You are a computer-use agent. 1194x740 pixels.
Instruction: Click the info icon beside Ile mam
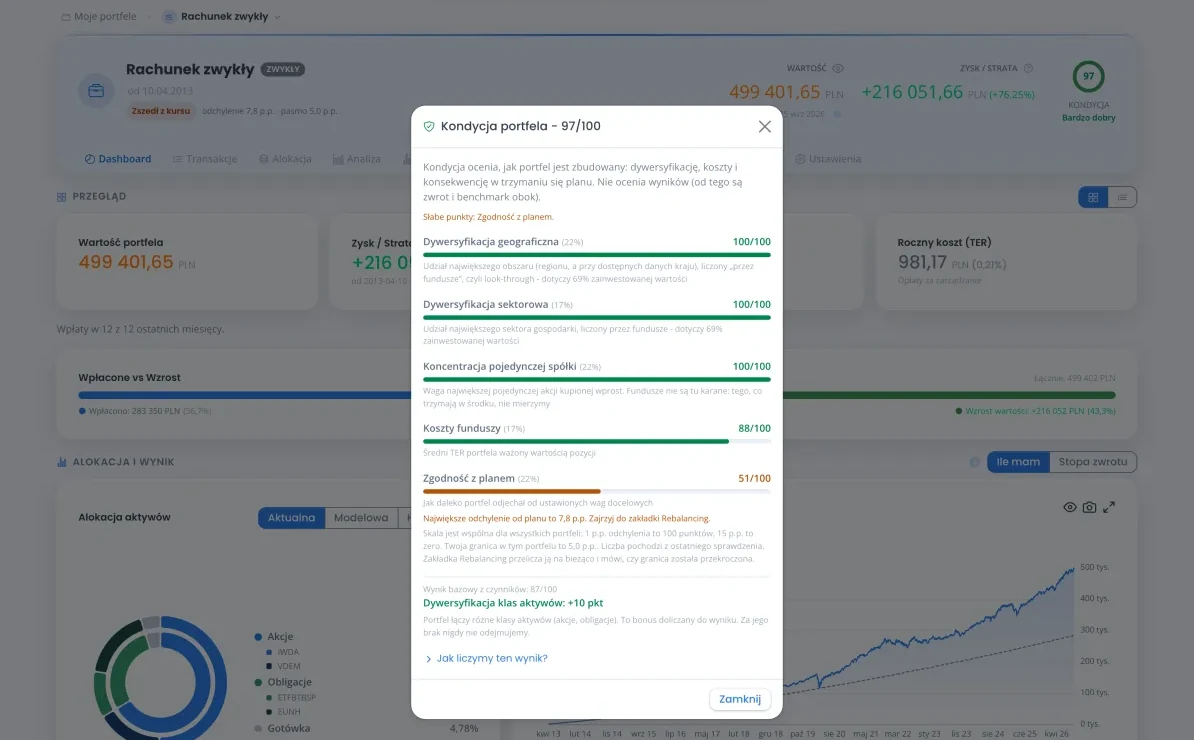pyautogui.click(x=975, y=462)
